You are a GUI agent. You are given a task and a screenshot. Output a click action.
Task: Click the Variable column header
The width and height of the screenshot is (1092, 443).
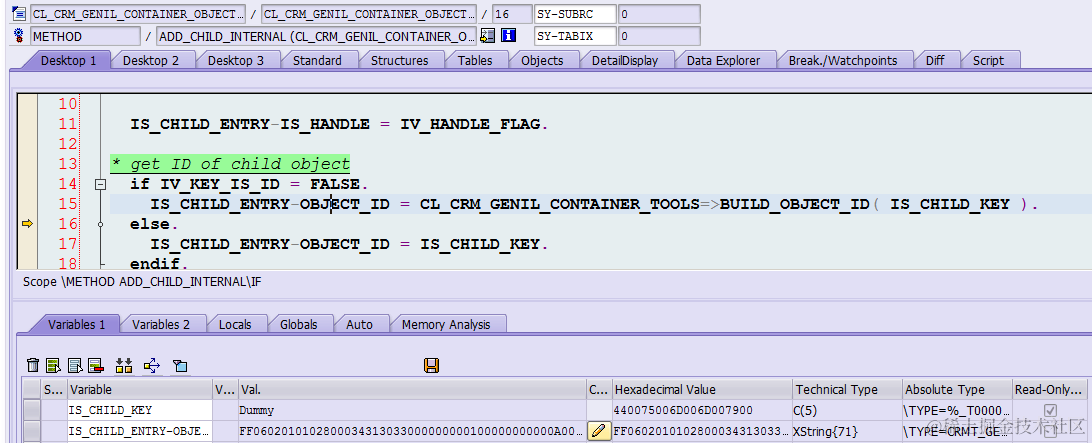(x=139, y=389)
